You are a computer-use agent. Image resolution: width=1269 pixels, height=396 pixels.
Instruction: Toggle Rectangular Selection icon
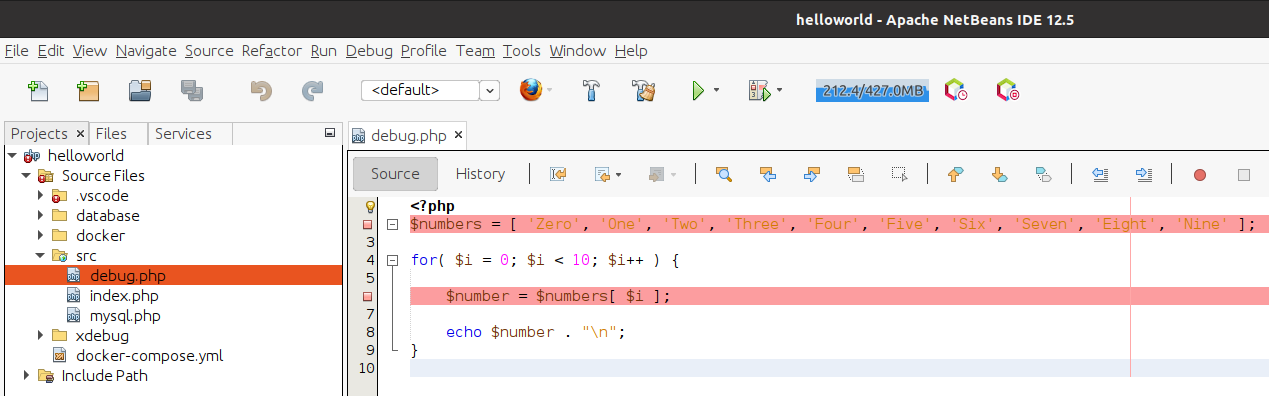point(899,174)
